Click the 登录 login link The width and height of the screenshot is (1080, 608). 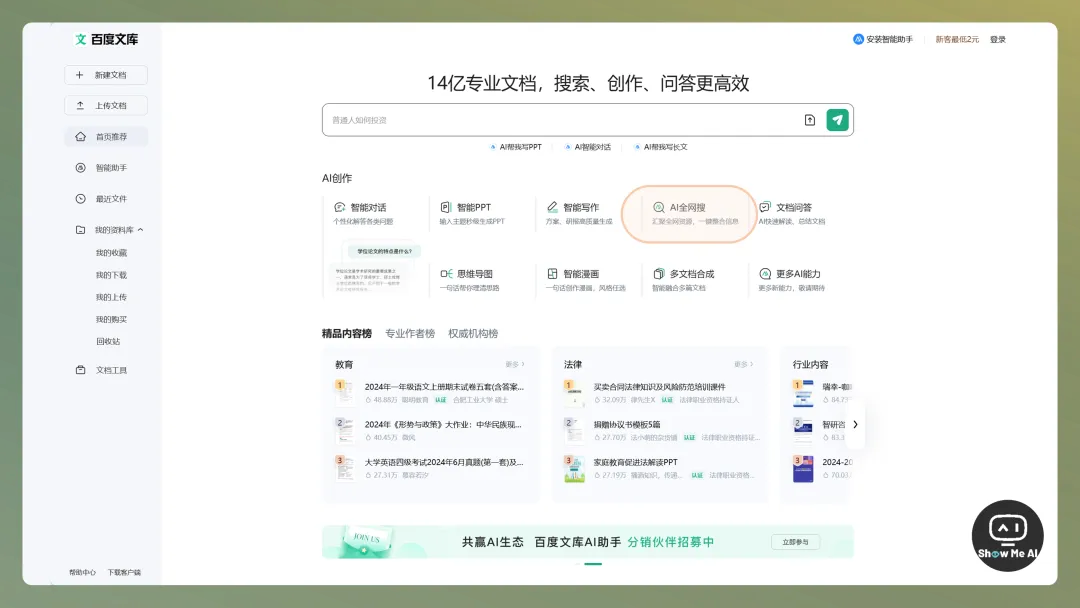[997, 39]
